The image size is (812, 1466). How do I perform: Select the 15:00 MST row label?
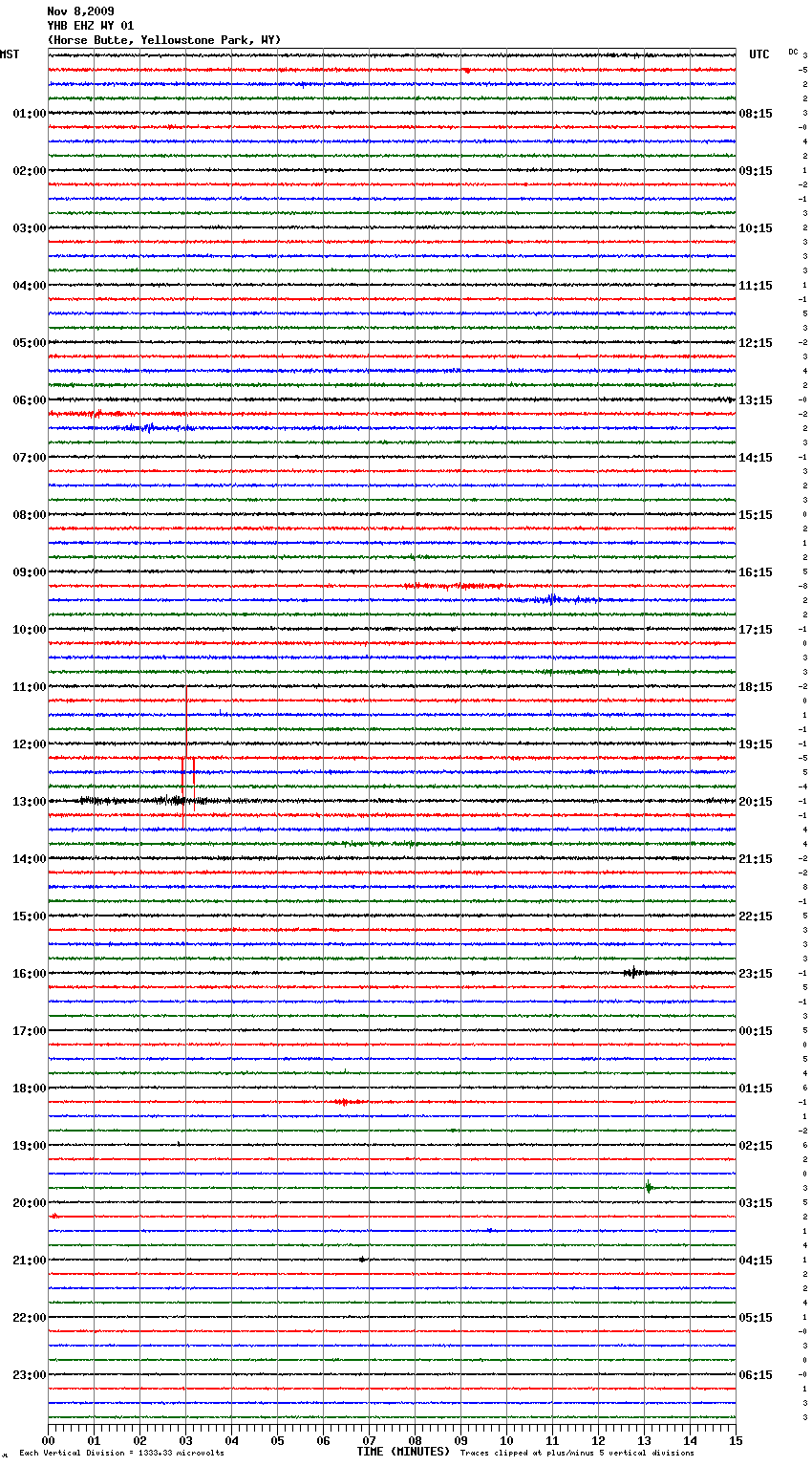tap(30, 916)
